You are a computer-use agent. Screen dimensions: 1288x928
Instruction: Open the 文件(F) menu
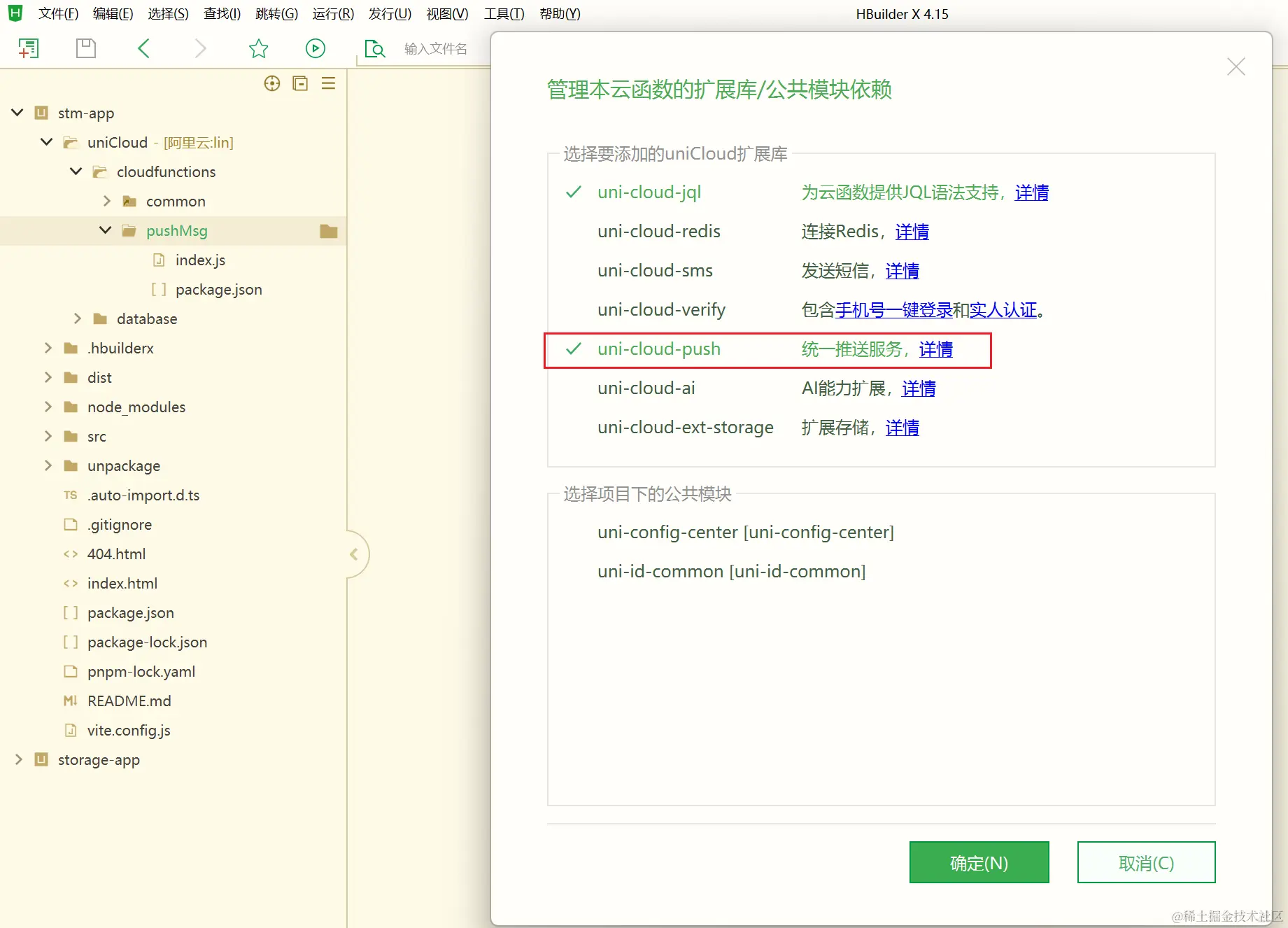click(x=58, y=14)
